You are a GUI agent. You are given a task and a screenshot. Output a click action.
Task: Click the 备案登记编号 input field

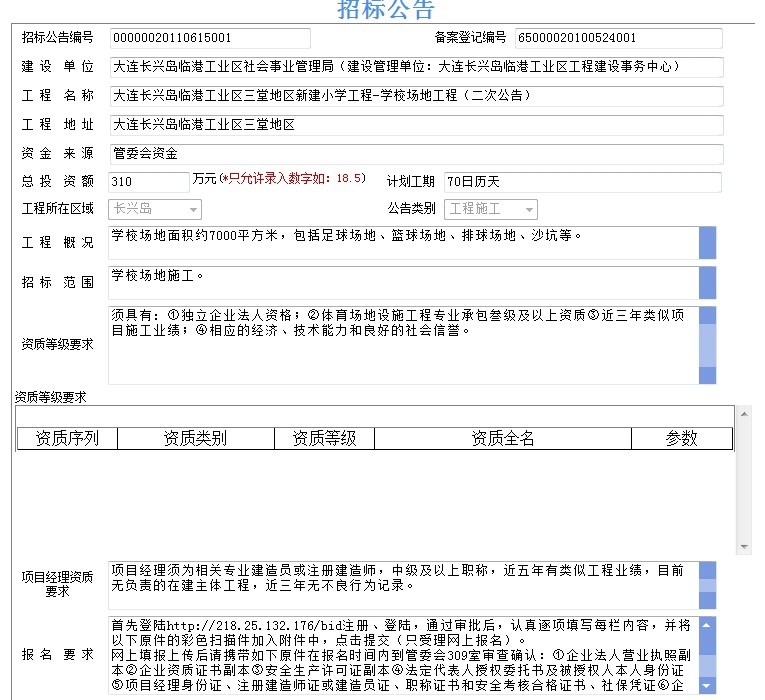click(x=619, y=38)
